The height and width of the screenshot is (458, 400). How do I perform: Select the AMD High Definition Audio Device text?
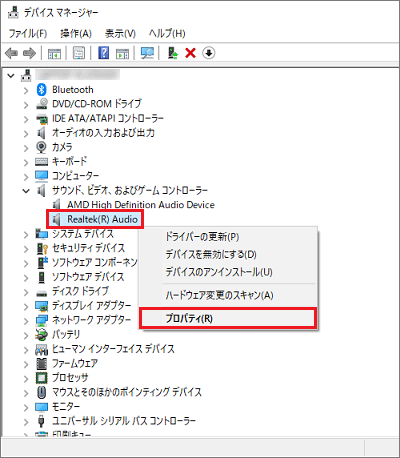pos(141,205)
